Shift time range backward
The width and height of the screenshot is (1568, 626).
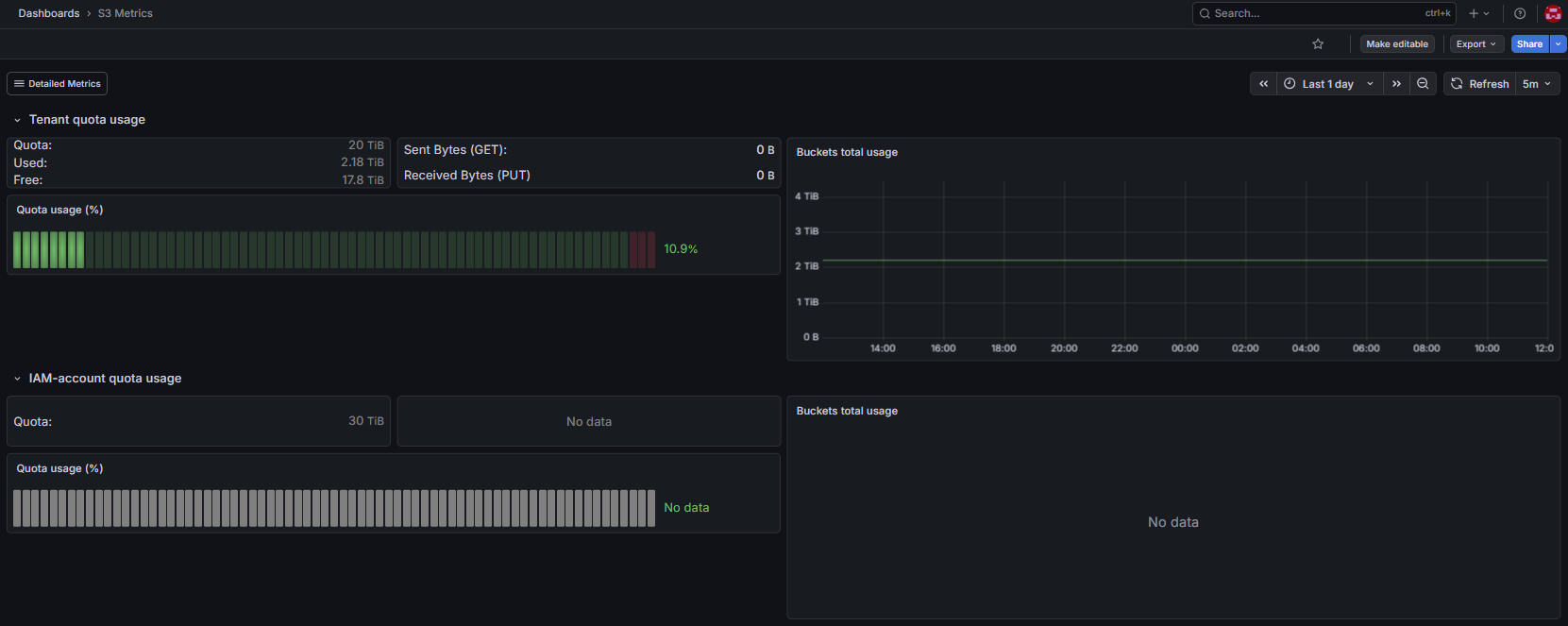tap(1263, 84)
